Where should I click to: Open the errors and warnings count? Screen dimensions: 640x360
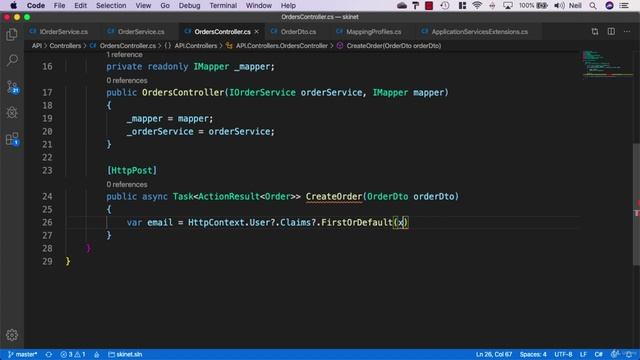pyautogui.click(x=73, y=354)
